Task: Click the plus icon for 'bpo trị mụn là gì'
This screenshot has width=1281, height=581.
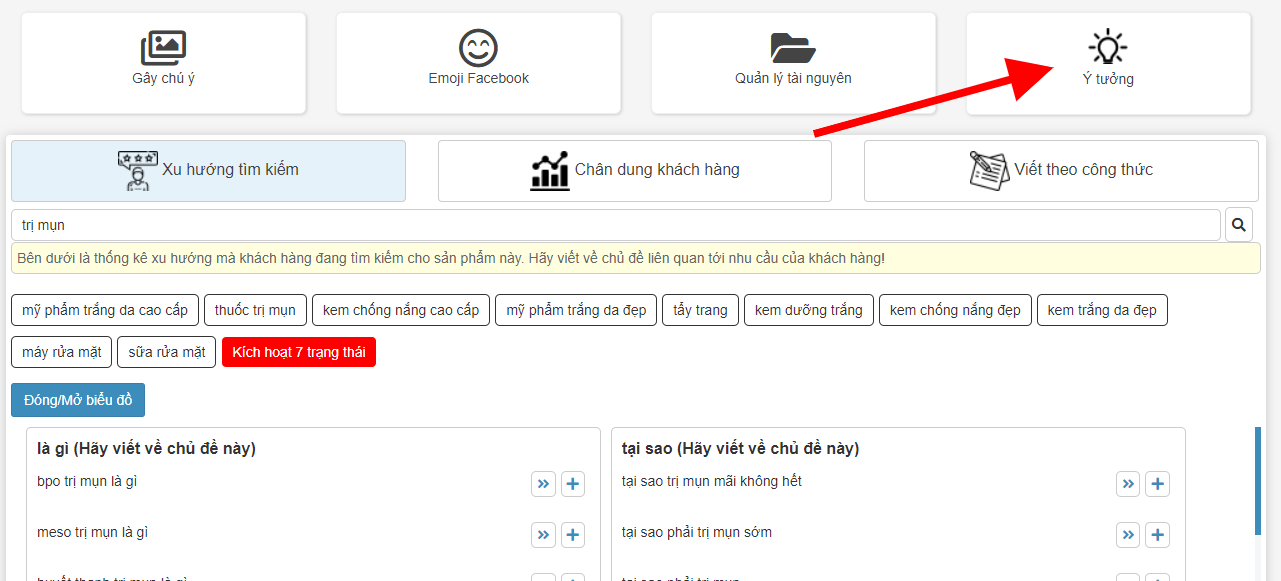Action: click(x=573, y=484)
